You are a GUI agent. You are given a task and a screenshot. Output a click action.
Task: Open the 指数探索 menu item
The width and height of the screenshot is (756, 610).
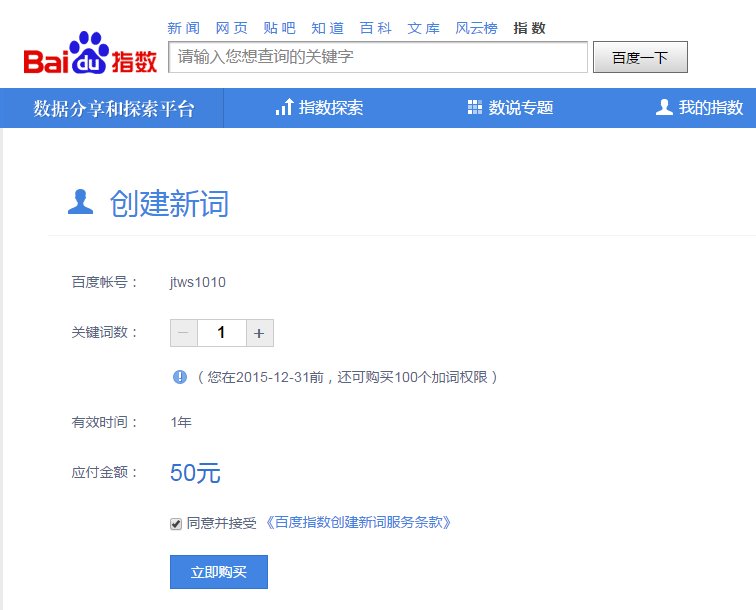tap(319, 107)
